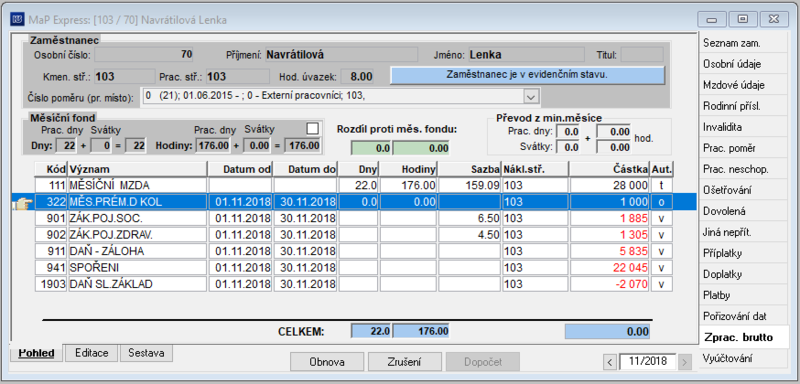Open Ošetřování side tab

(743, 190)
